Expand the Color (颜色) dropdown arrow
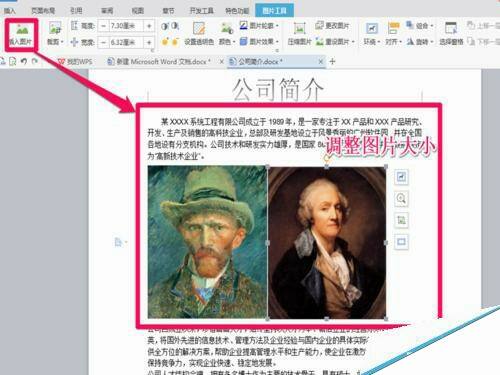Image resolution: width=500 pixels, height=375 pixels. pos(234,42)
